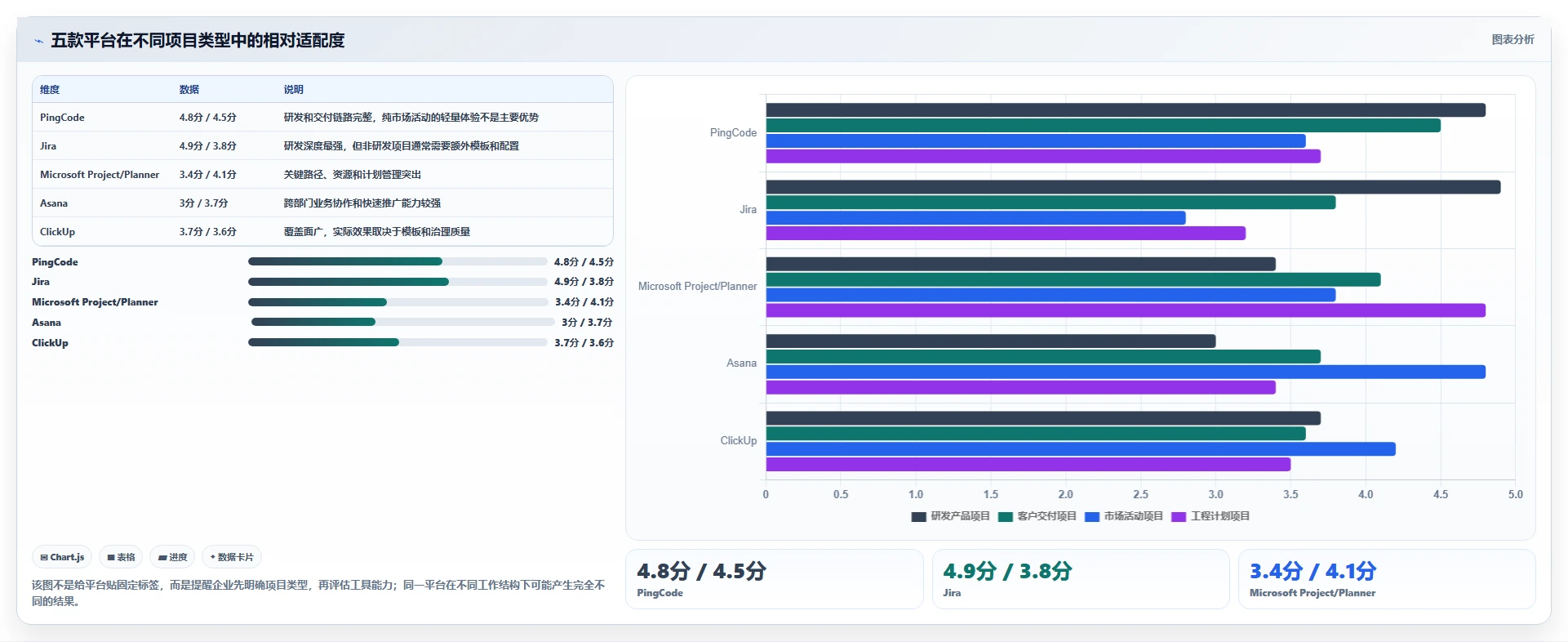This screenshot has height=642, width=1568.
Task: Click the dark 研发产品项目 bar for Asana
Action: pos(991,341)
